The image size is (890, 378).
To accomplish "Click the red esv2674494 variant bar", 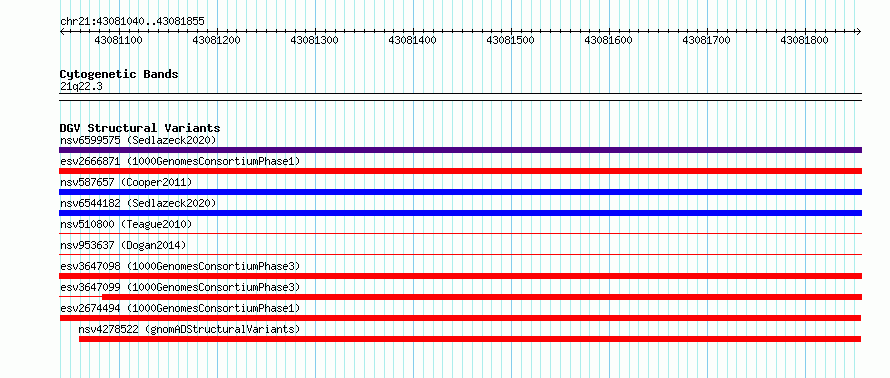I will [x=460, y=318].
